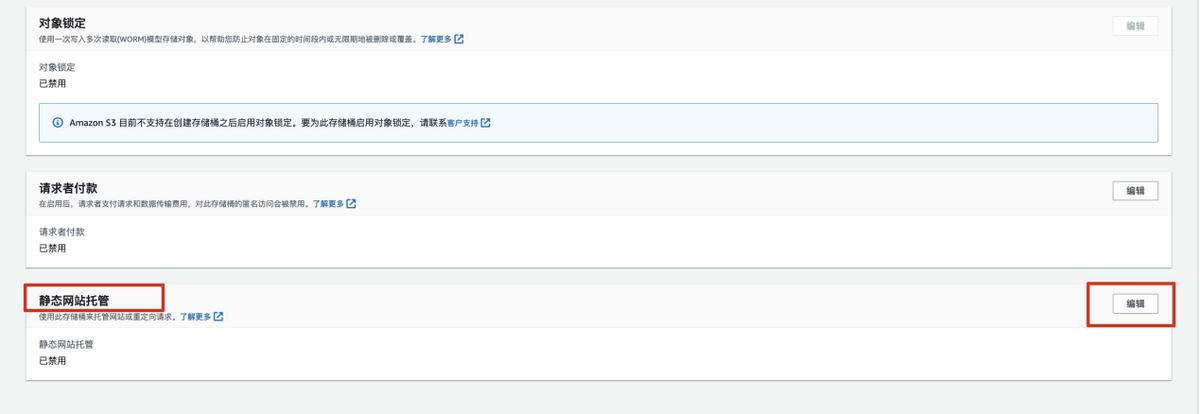1200x414 pixels.
Task: Click external-link icon beside 请求者付款 了解更多
Action: click(x=352, y=203)
